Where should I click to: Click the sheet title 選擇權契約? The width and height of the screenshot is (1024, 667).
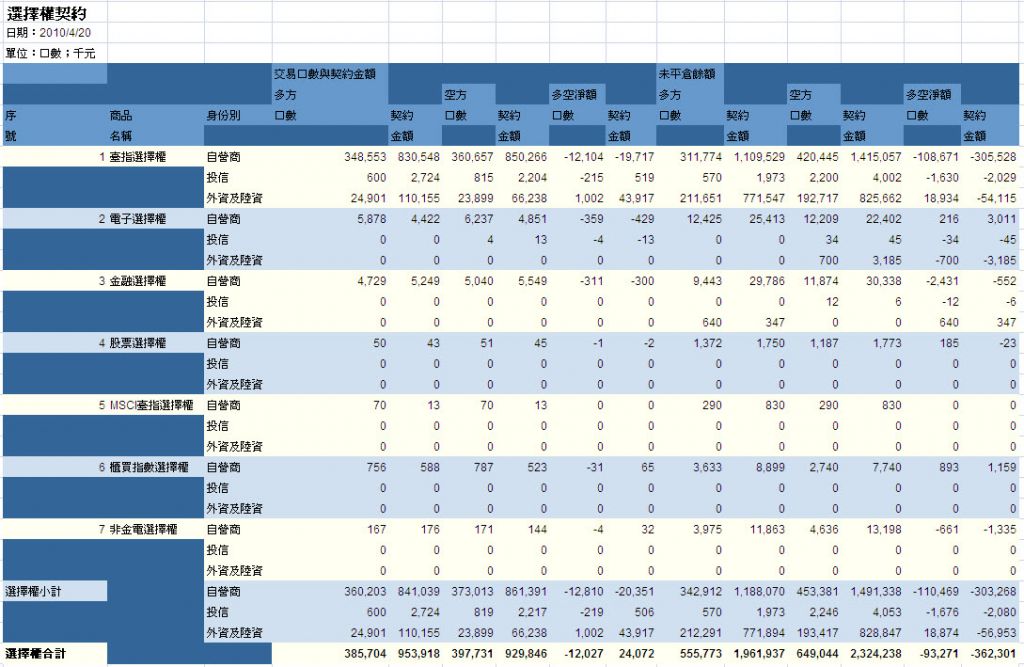[x=46, y=13]
